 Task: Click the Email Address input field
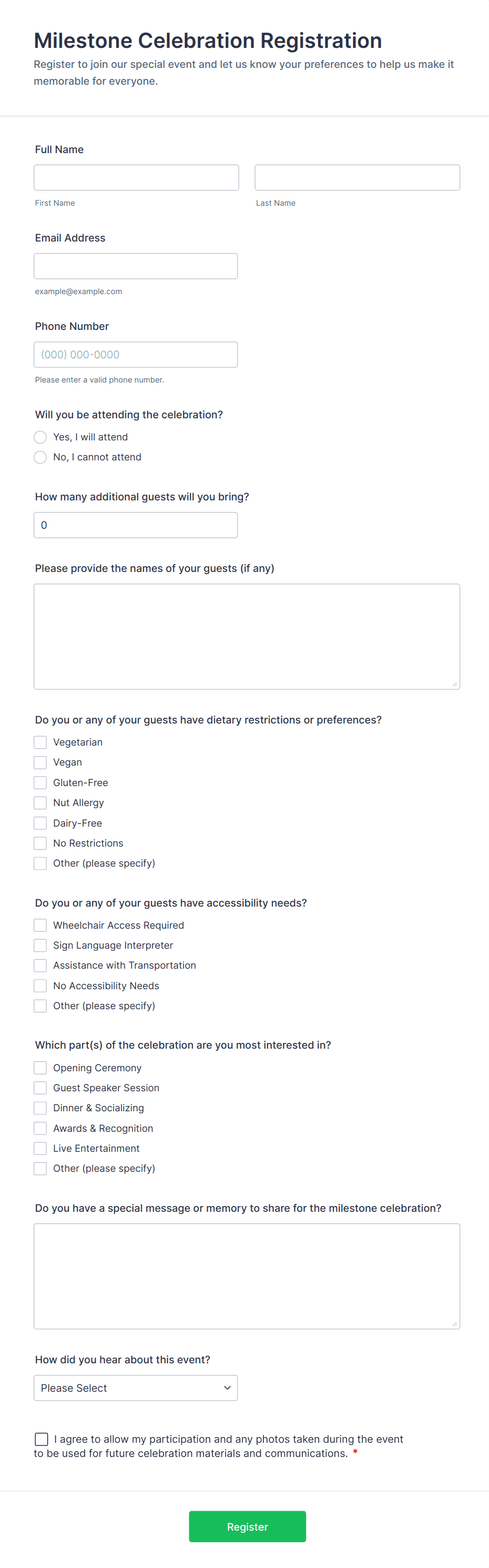click(135, 265)
